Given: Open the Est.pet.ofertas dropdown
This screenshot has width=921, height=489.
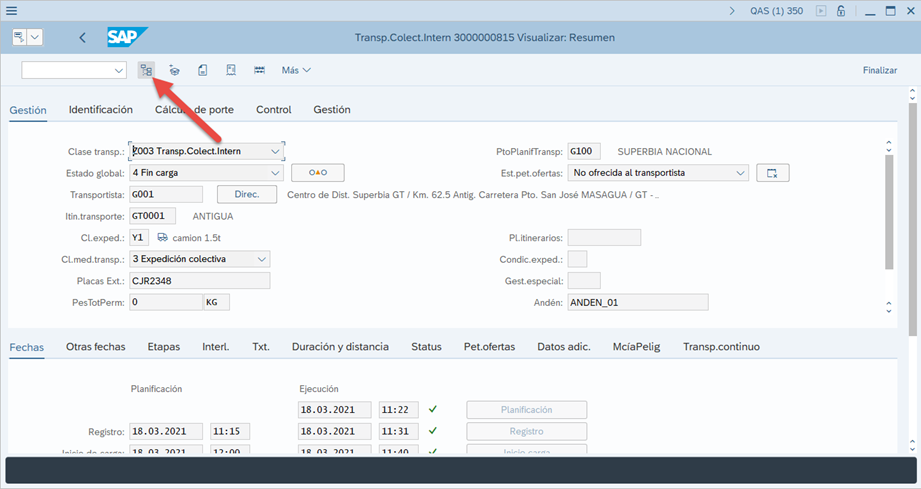Looking at the screenshot, I should tap(740, 173).
